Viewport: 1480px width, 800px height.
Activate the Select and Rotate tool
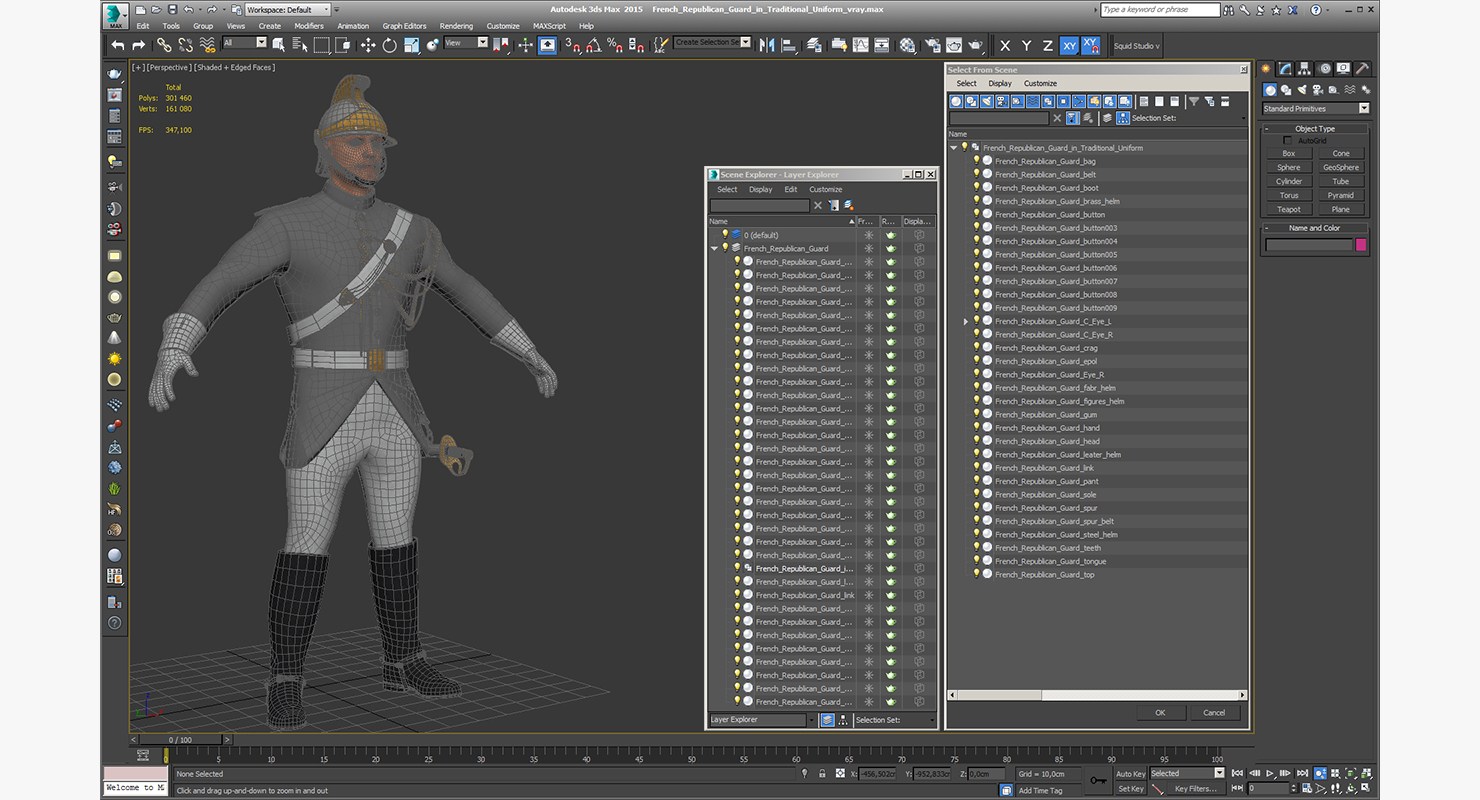pyautogui.click(x=389, y=45)
